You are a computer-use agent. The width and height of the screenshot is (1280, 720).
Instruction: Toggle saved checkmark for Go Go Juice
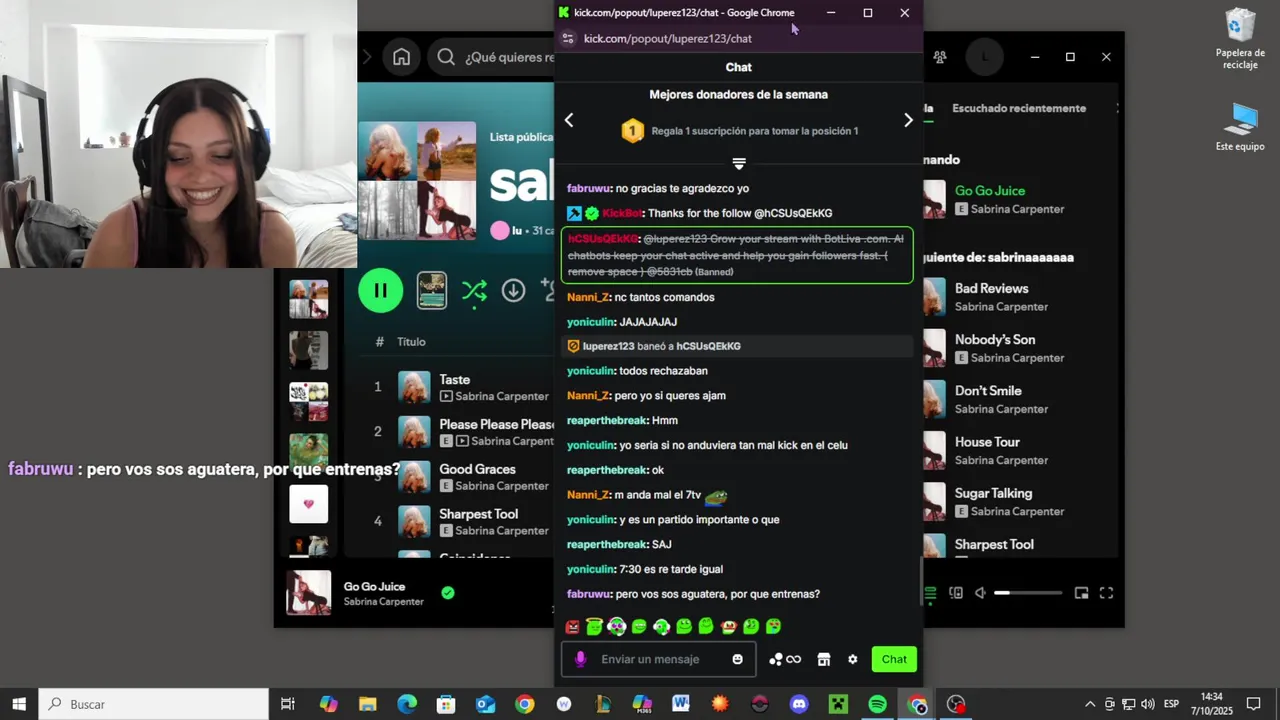(x=447, y=593)
